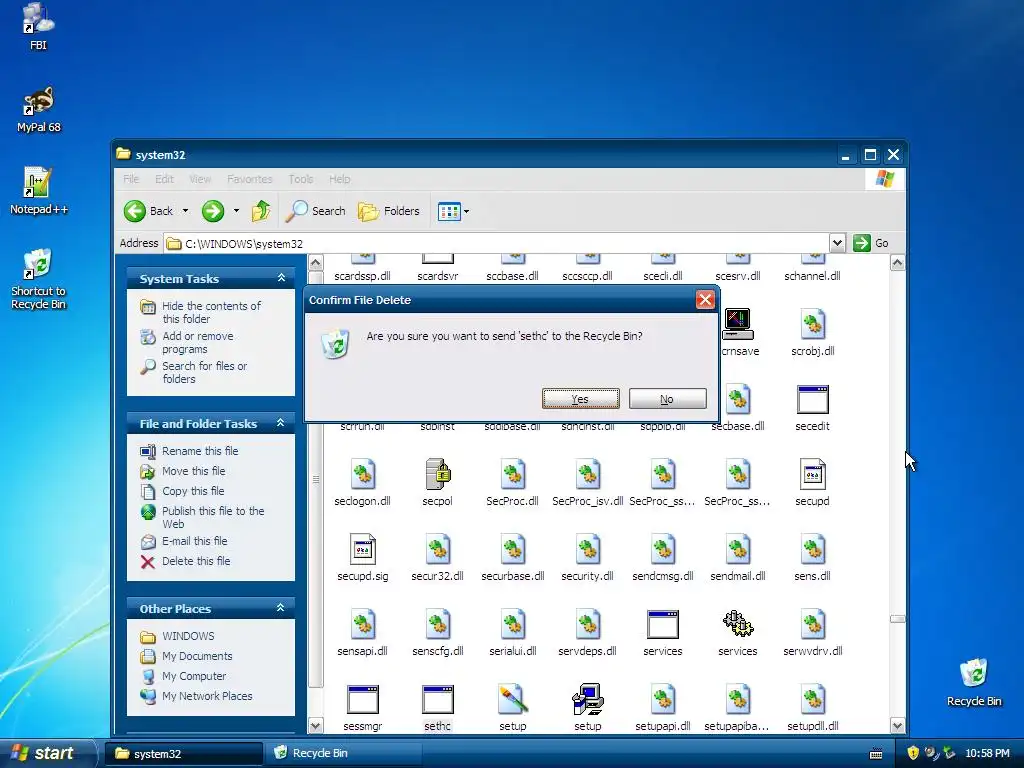Screen dimensions: 1024x768
Task: Toggle the Folders pane
Action: tap(389, 211)
